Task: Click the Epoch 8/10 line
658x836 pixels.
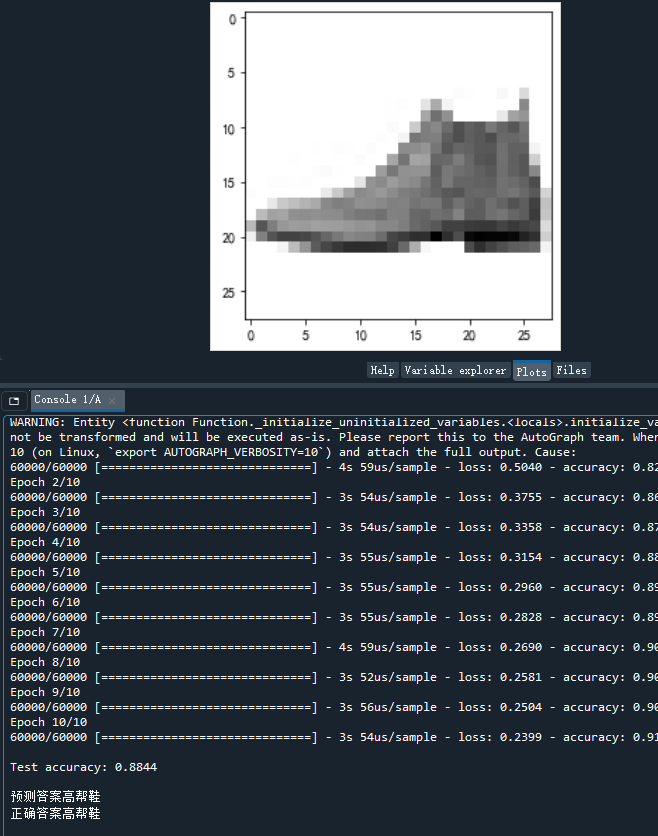Action: [x=45, y=662]
